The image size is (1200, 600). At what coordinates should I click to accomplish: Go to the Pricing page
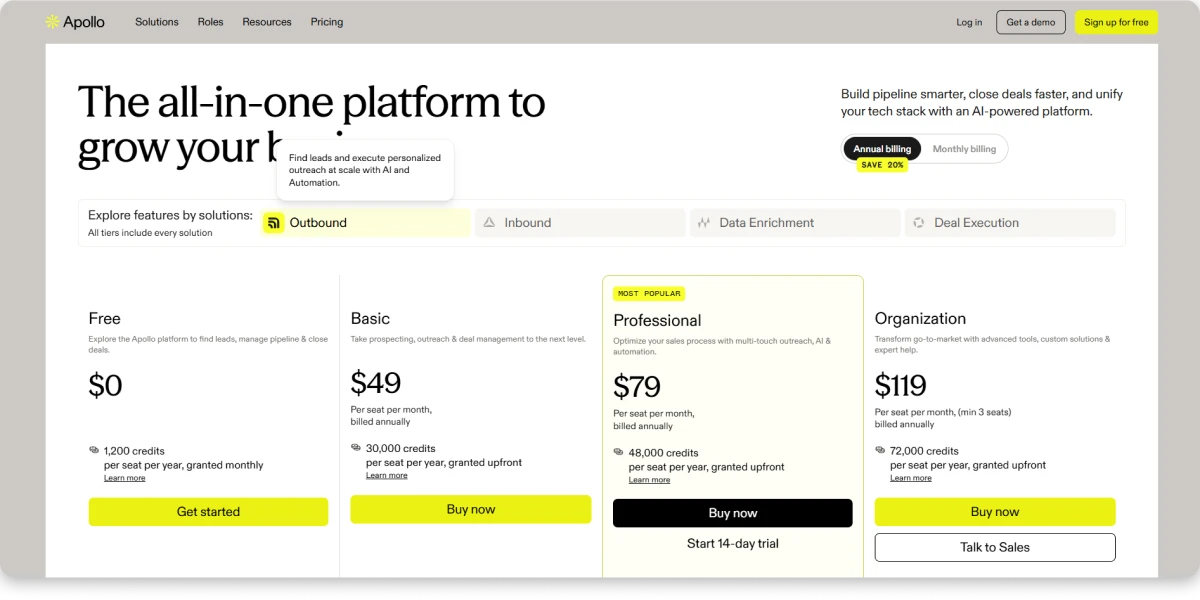pyautogui.click(x=327, y=22)
